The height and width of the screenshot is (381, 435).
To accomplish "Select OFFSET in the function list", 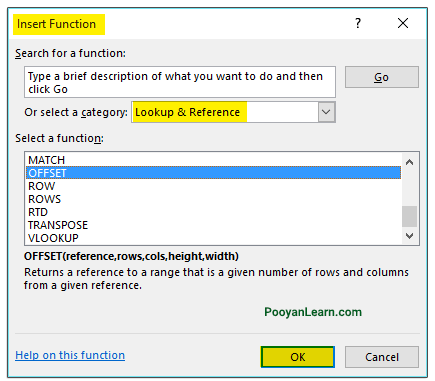I will pos(213,173).
